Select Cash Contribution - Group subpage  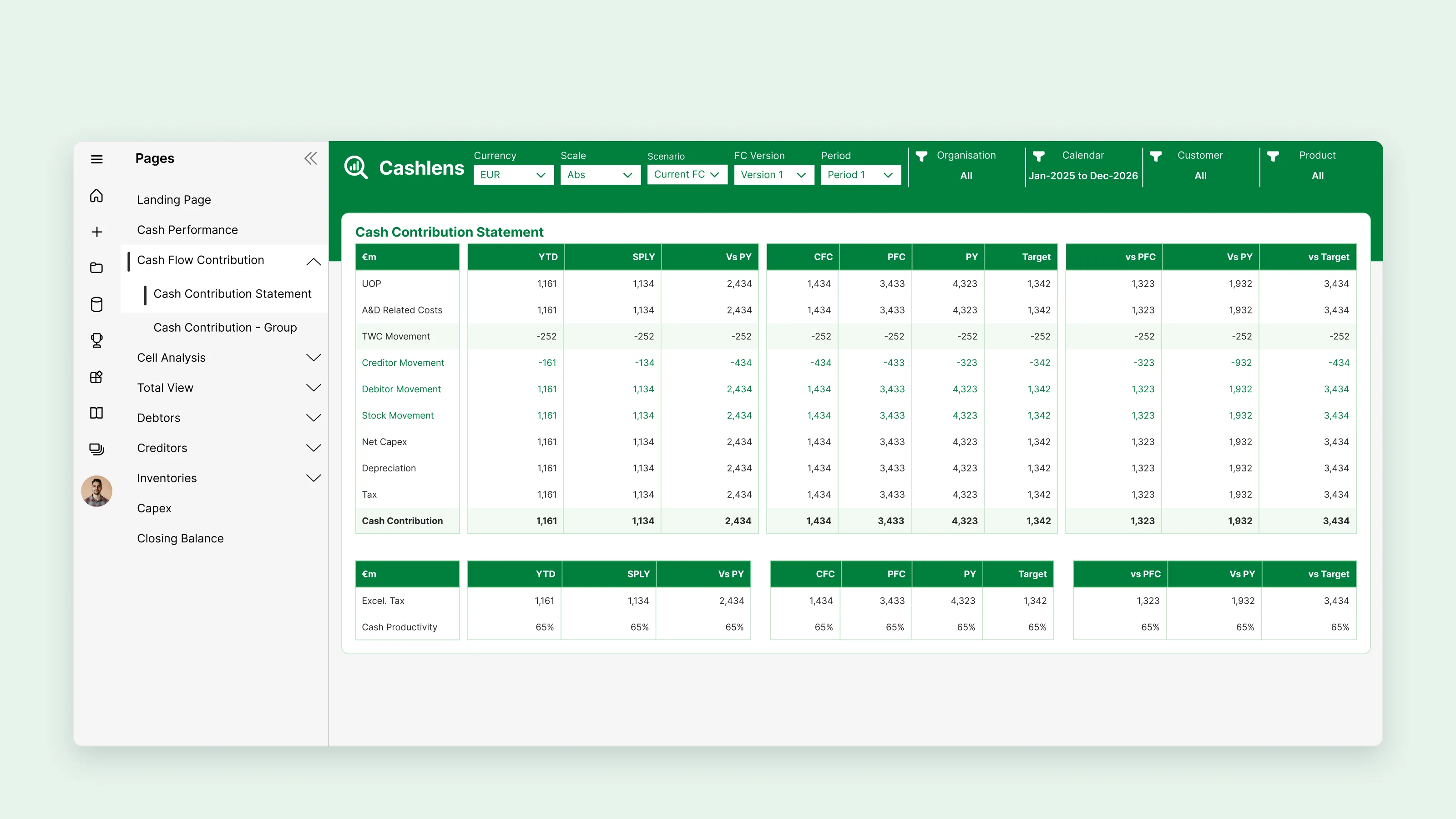pyautogui.click(x=225, y=327)
